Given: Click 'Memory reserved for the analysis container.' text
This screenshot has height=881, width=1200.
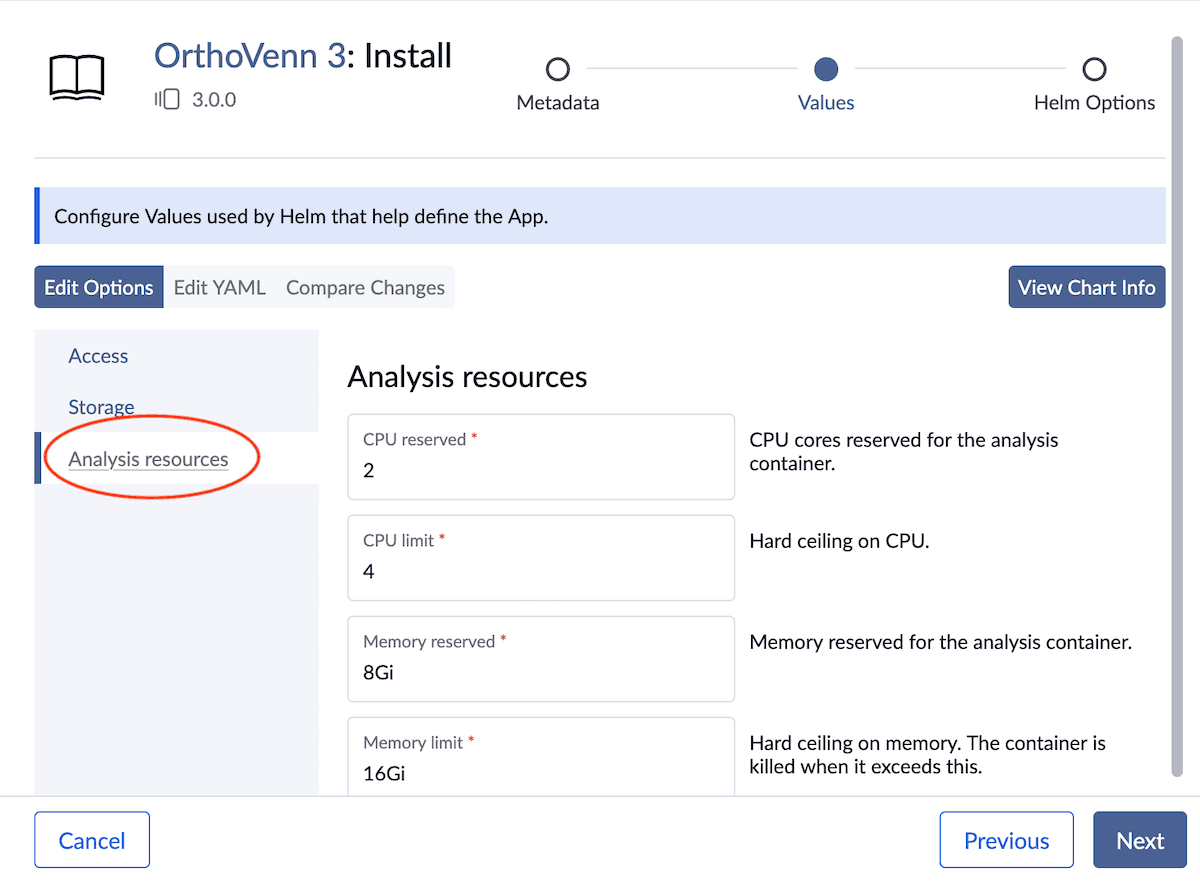Looking at the screenshot, I should coord(941,642).
